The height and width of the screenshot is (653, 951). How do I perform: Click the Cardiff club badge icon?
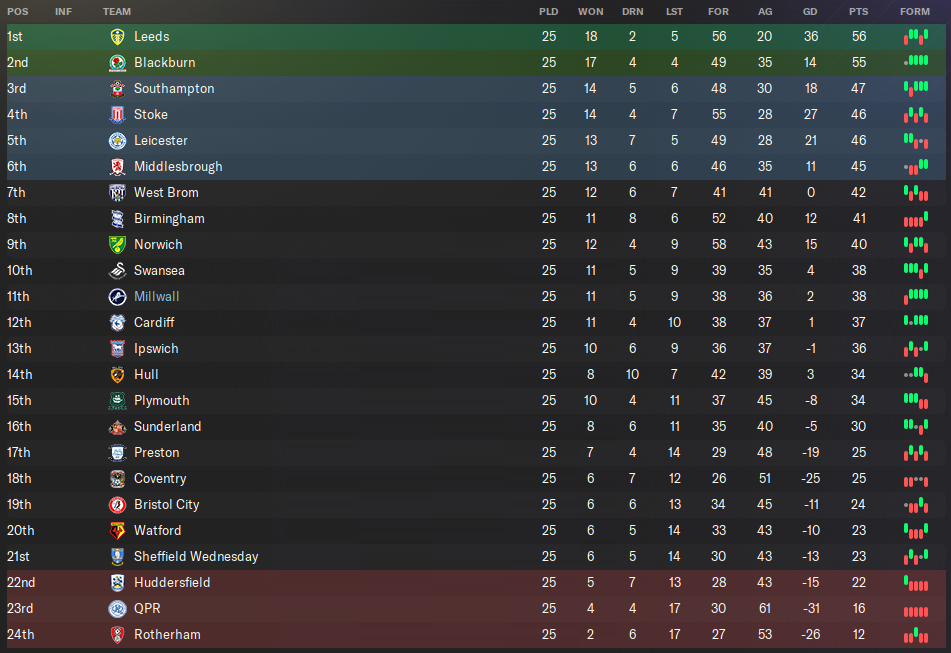(117, 323)
